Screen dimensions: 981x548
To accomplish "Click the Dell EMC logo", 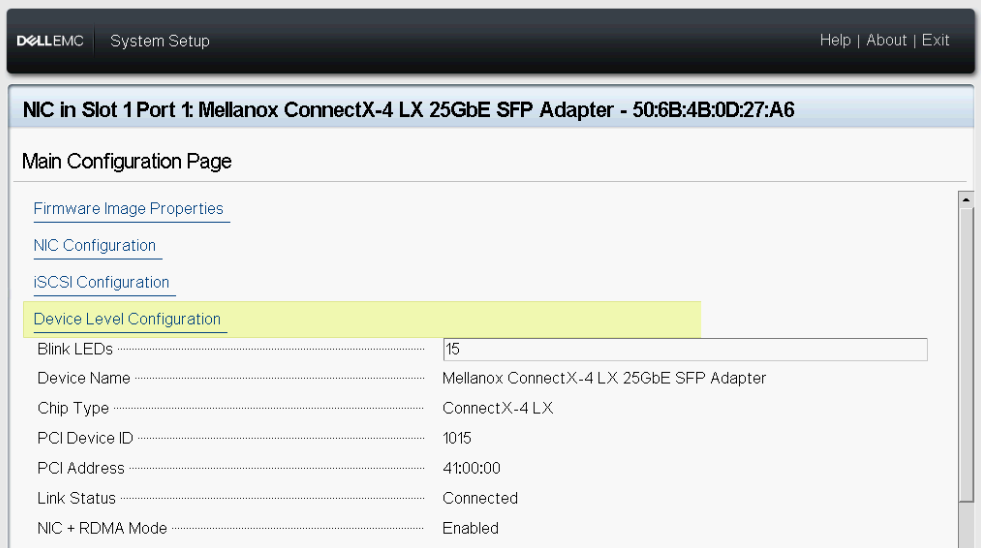I will (x=50, y=41).
